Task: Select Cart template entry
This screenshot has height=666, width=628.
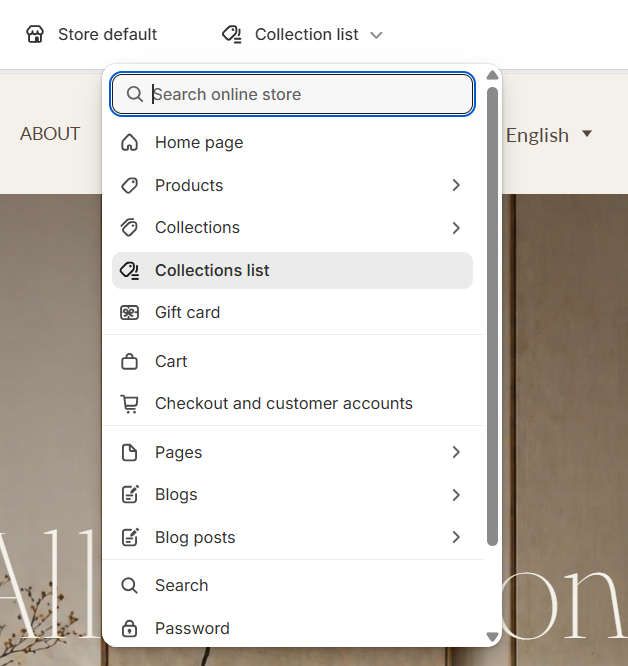Action: click(x=292, y=361)
